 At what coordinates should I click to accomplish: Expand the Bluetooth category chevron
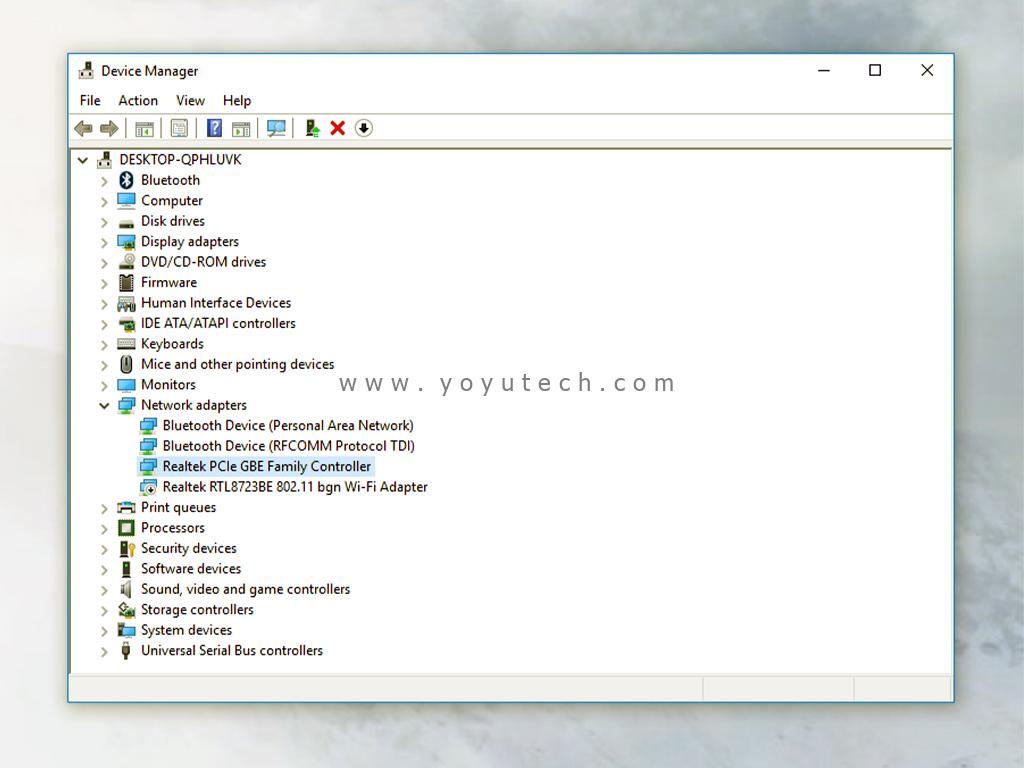click(104, 181)
